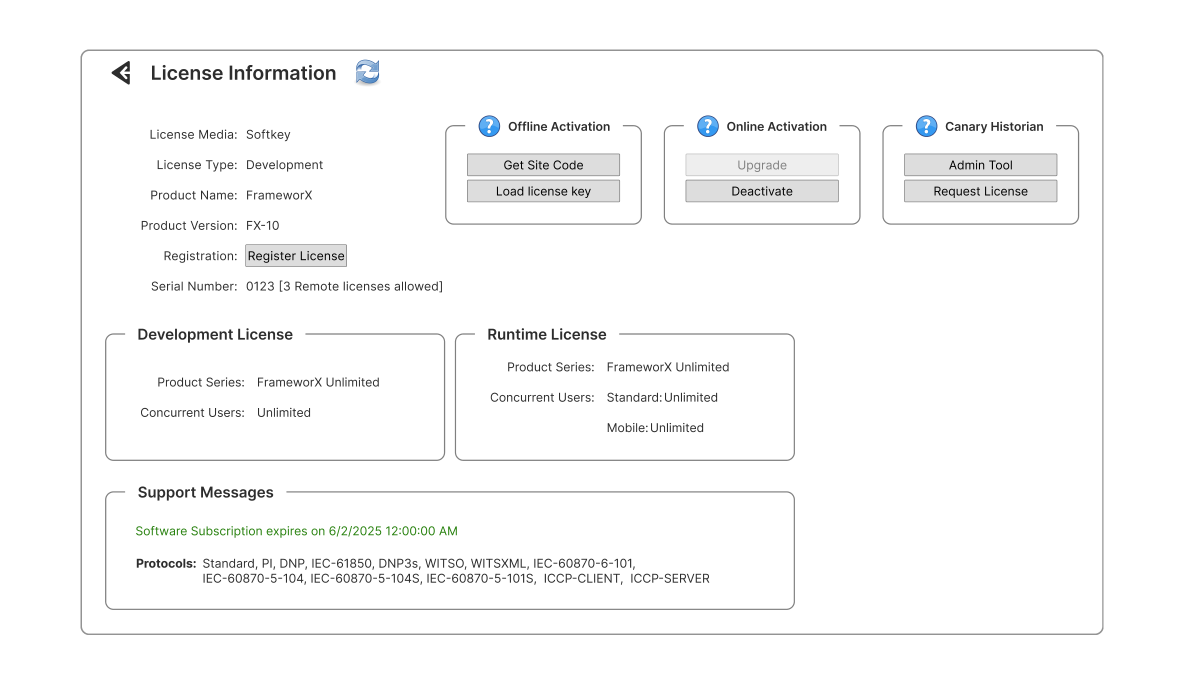The width and height of the screenshot is (1184, 684).
Task: Select Mobile: Unlimited runtime users
Action: pyautogui.click(x=655, y=427)
